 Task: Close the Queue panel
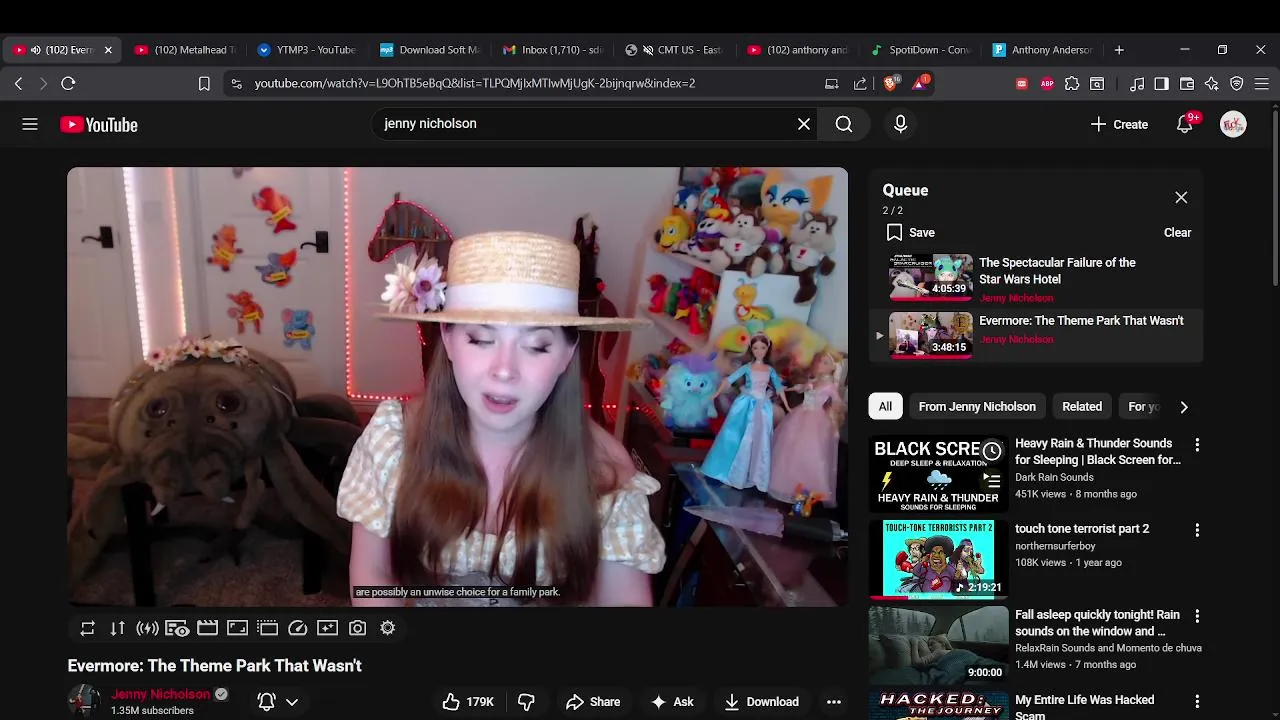click(x=1181, y=197)
